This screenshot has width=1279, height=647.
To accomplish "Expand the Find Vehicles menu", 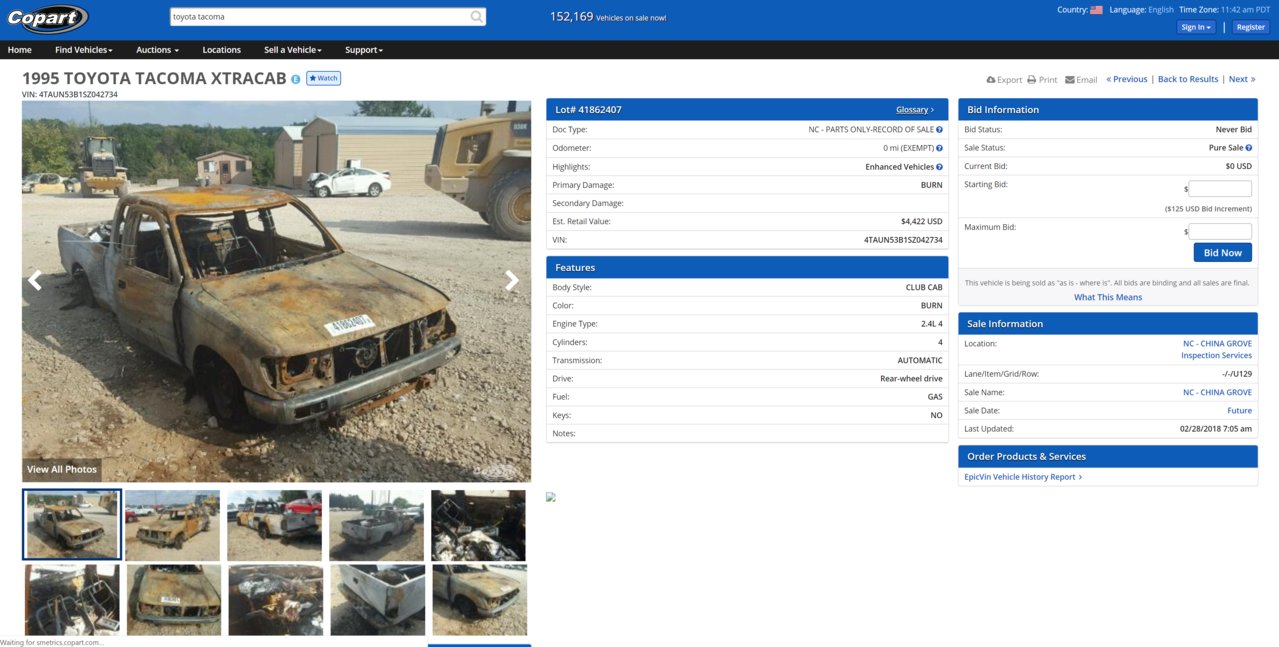I will pos(84,50).
